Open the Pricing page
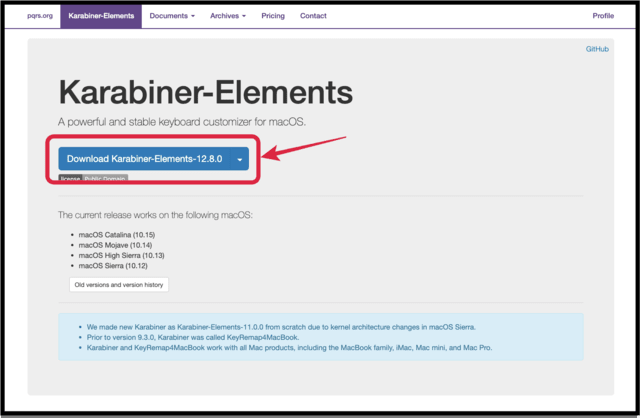The height and width of the screenshot is (418, 640). (273, 16)
